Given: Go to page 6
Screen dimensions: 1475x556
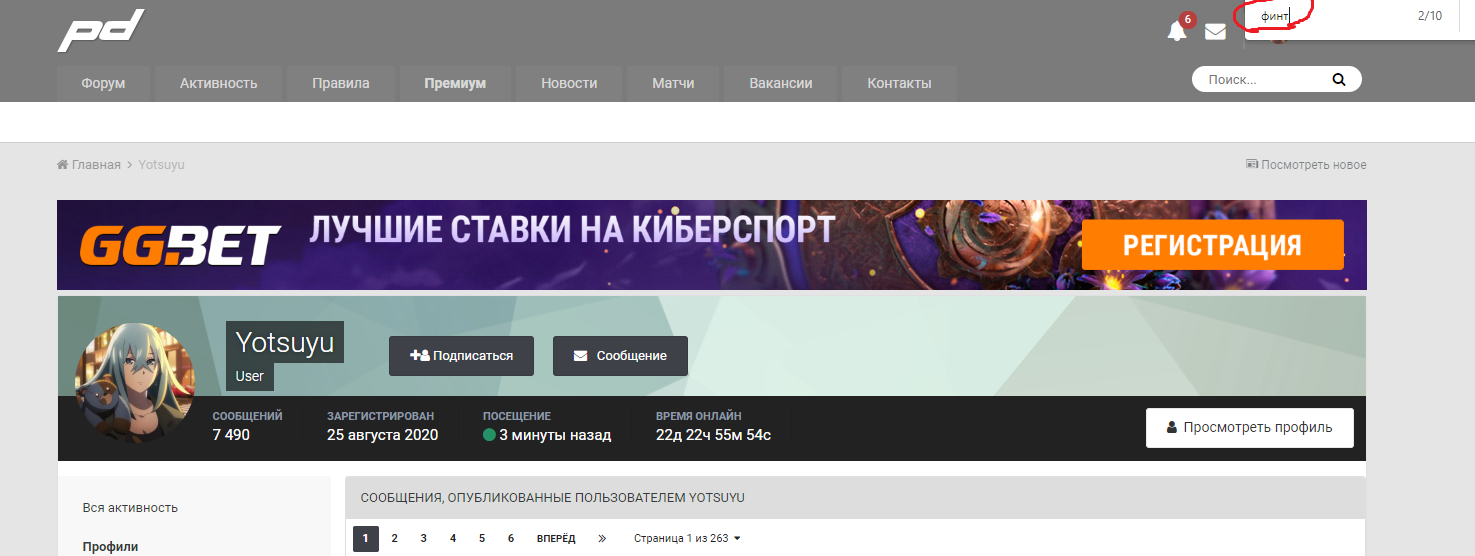Looking at the screenshot, I should [x=510, y=538].
